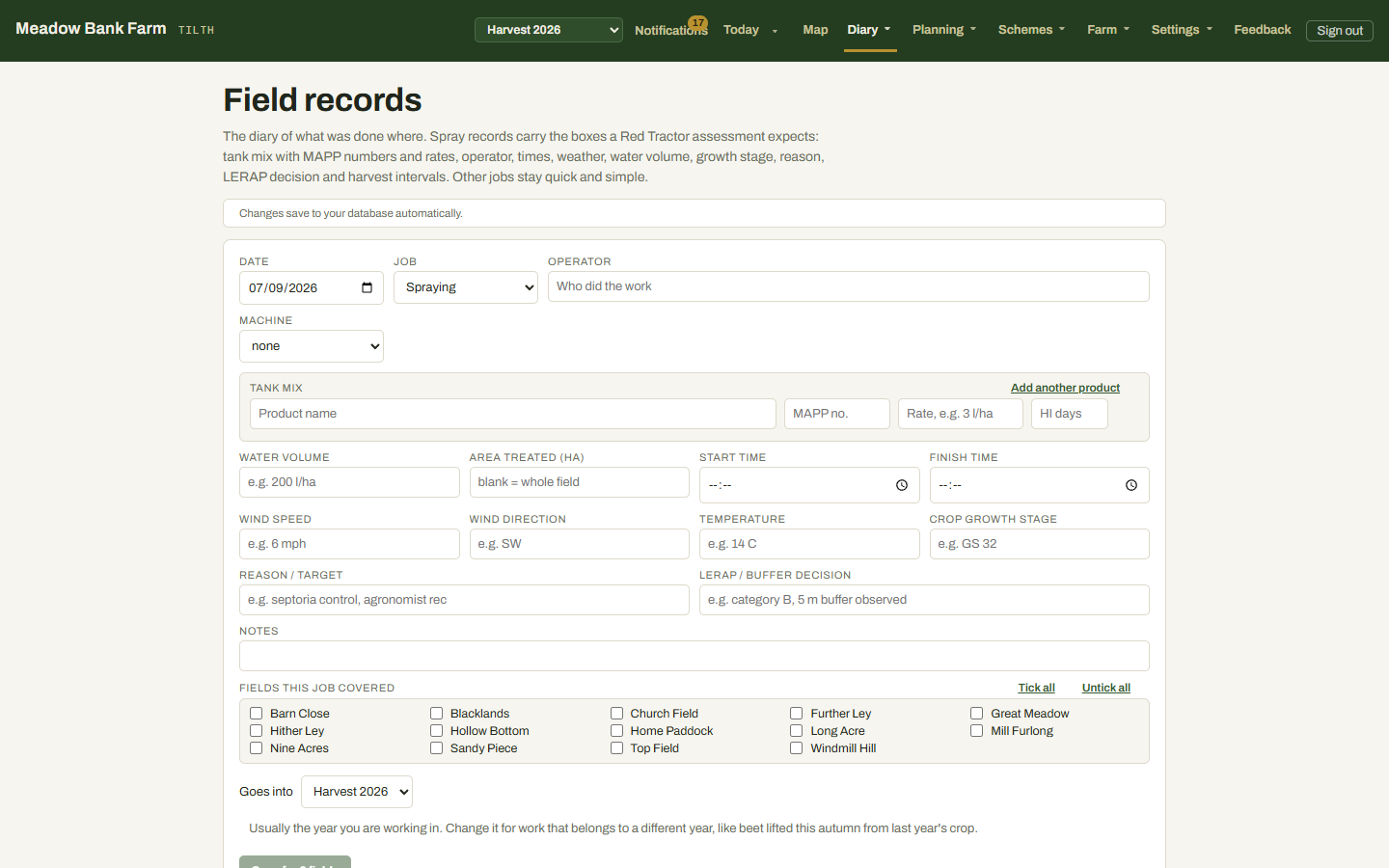
Task: Tick the Sandy Piece checkbox
Action: [436, 748]
